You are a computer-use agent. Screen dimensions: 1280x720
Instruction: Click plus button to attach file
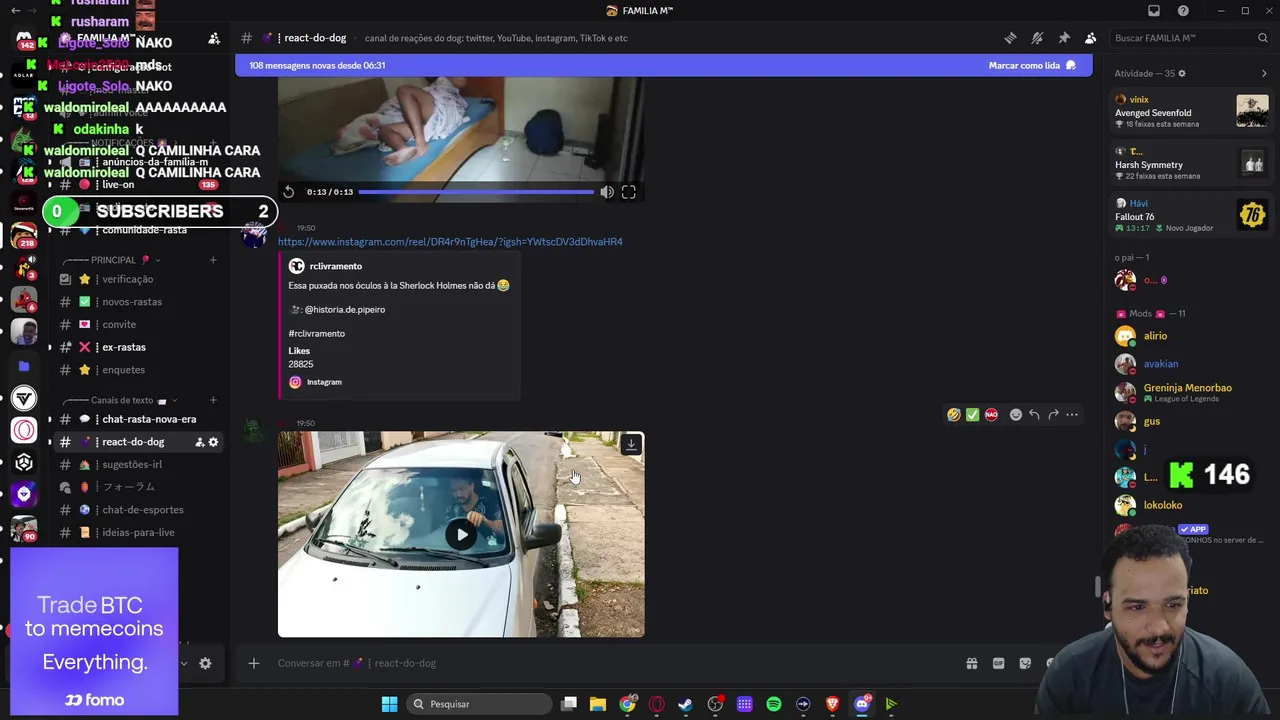(254, 663)
